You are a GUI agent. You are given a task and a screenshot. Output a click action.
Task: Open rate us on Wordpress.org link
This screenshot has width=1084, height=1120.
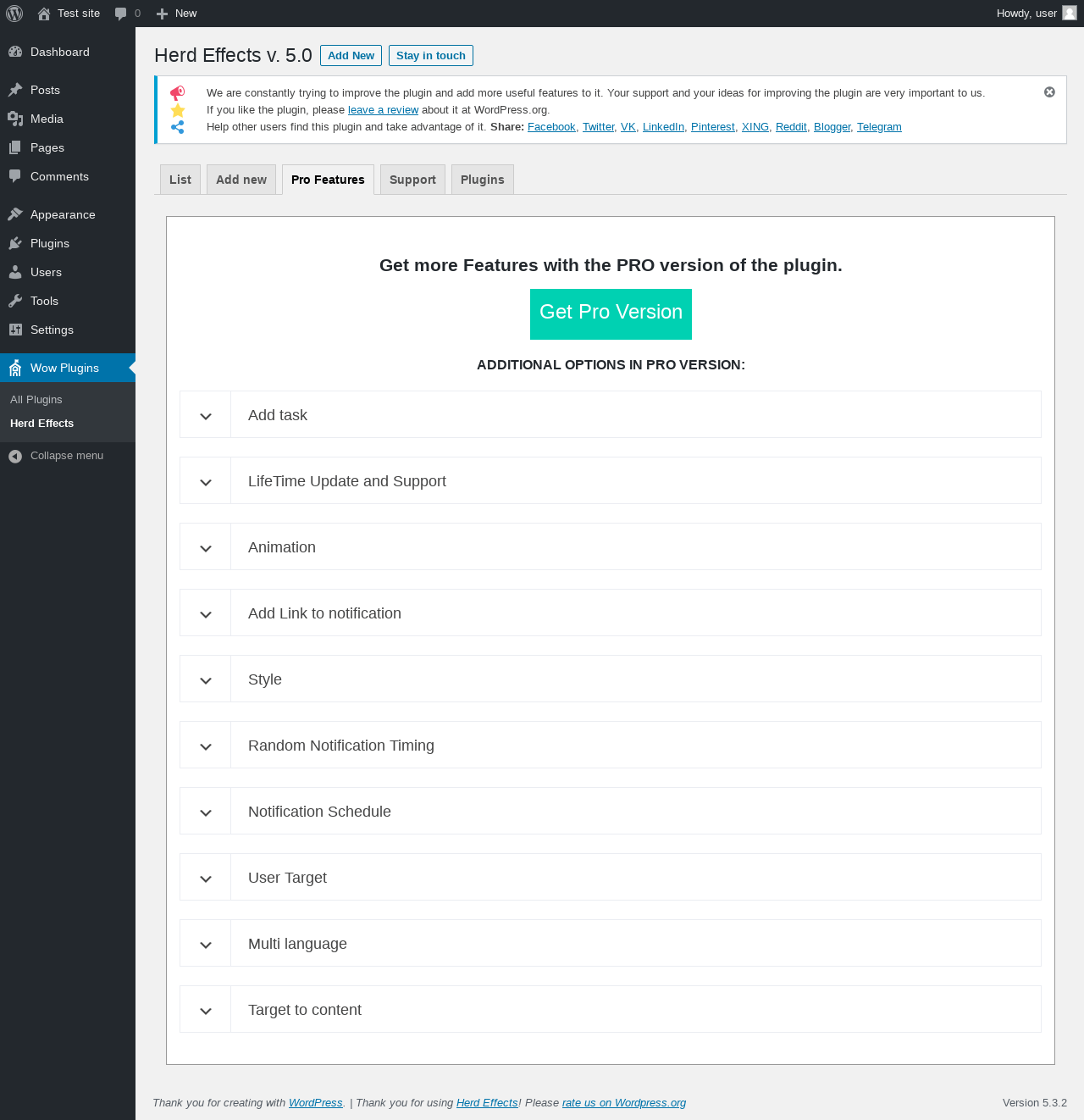(x=624, y=1103)
